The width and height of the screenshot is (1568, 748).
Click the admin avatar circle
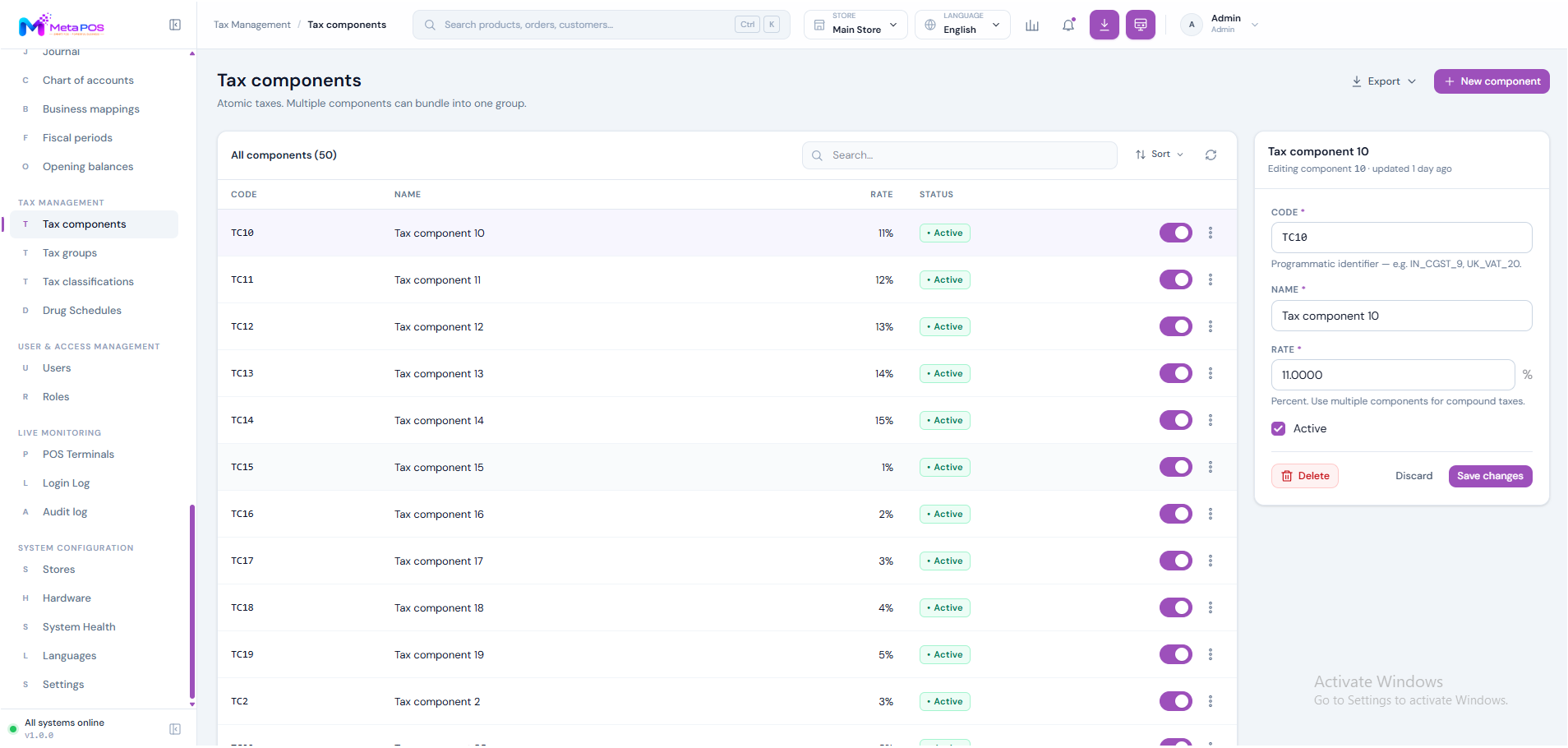click(x=1192, y=25)
